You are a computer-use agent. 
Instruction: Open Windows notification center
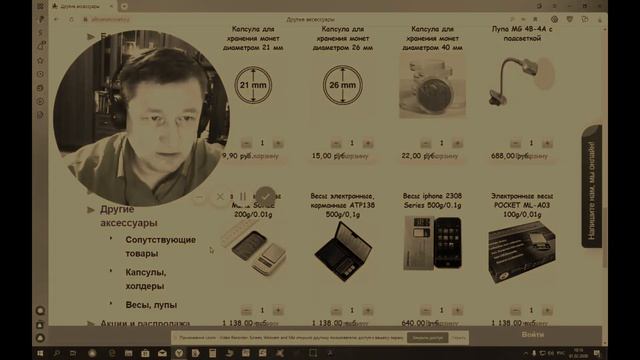597,353
